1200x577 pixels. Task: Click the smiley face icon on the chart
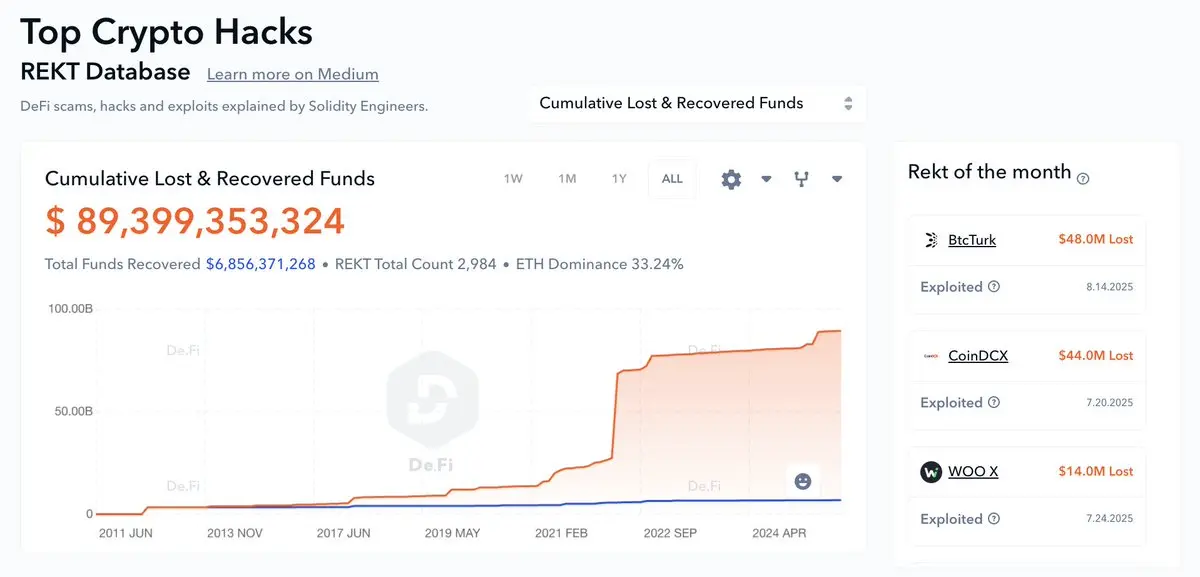tap(802, 481)
